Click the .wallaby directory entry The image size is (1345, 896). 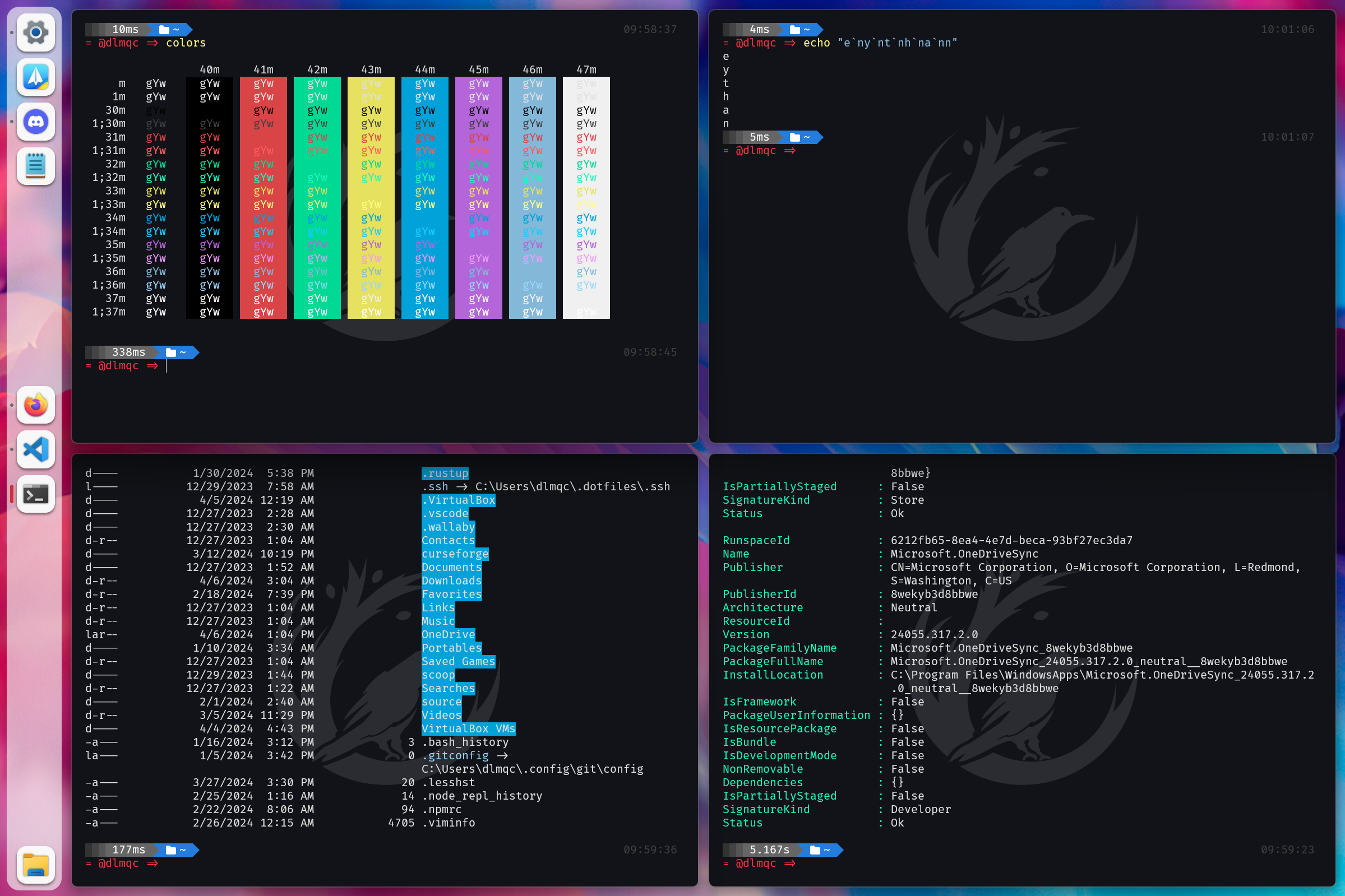click(448, 527)
